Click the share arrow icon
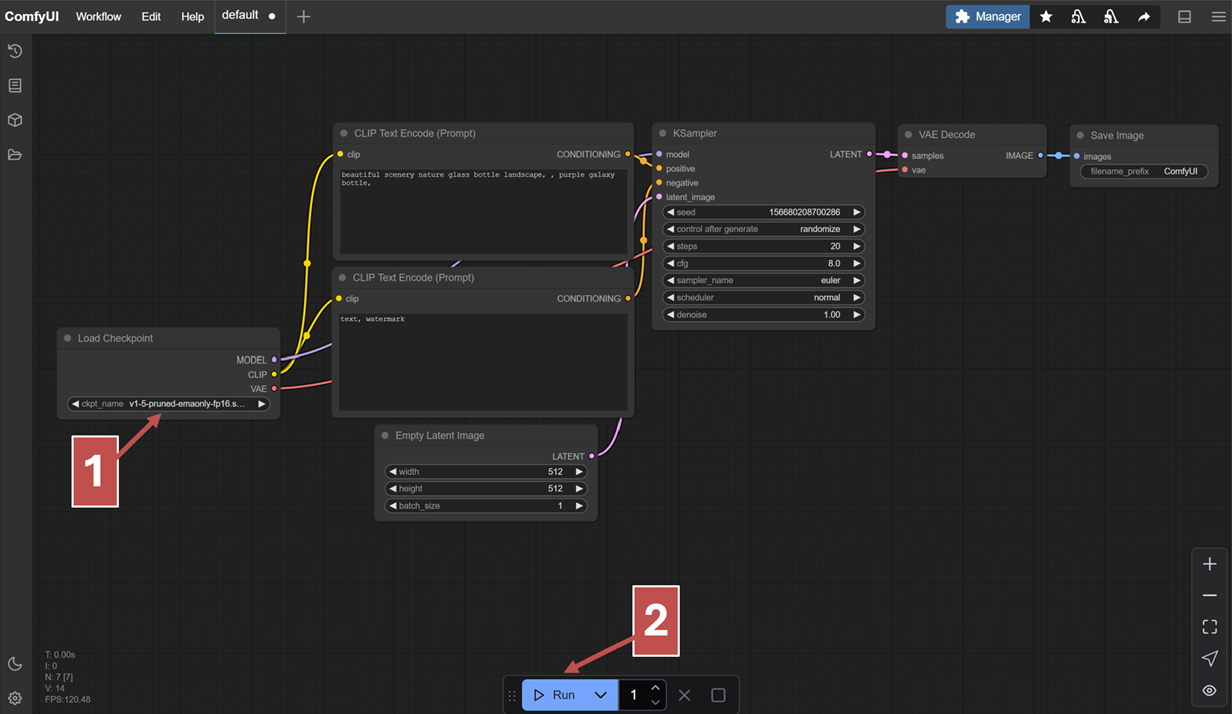1232x714 pixels. pyautogui.click(x=1143, y=16)
